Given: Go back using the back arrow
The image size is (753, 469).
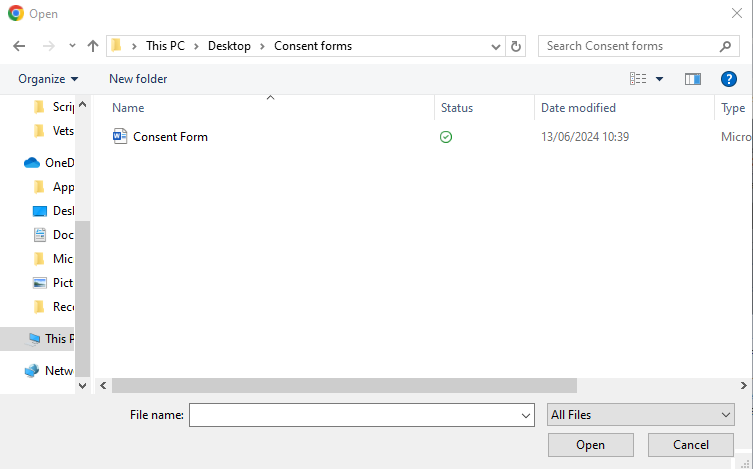Looking at the screenshot, I should [x=19, y=46].
